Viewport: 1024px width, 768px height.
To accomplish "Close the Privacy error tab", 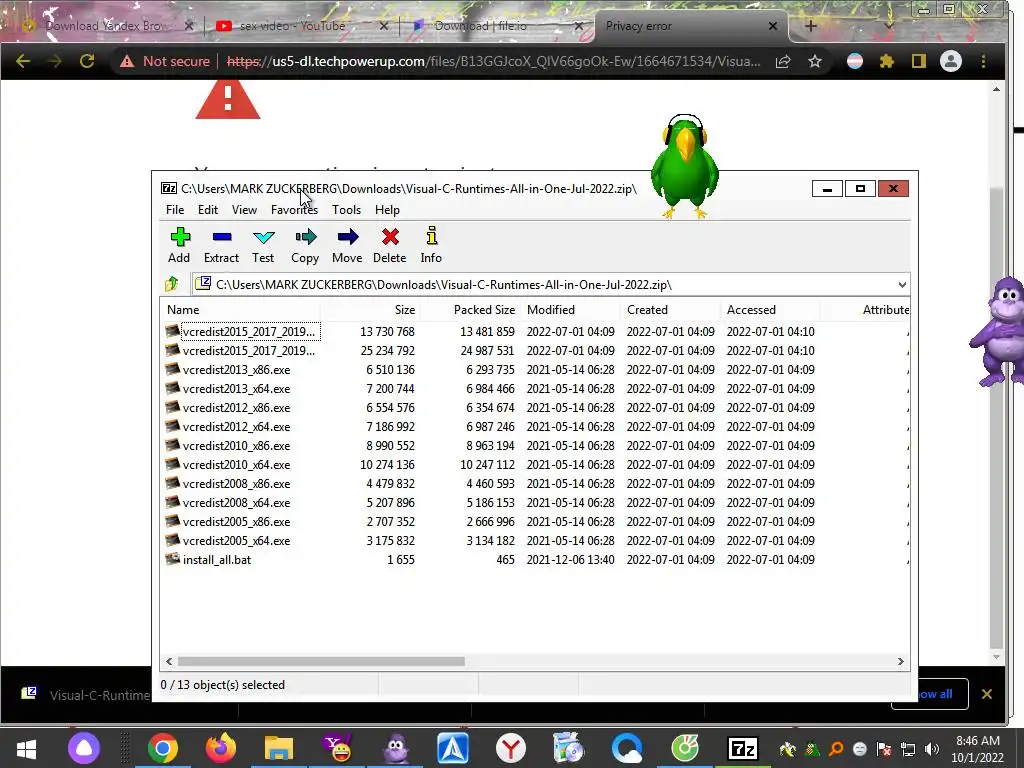I will pos(773,26).
